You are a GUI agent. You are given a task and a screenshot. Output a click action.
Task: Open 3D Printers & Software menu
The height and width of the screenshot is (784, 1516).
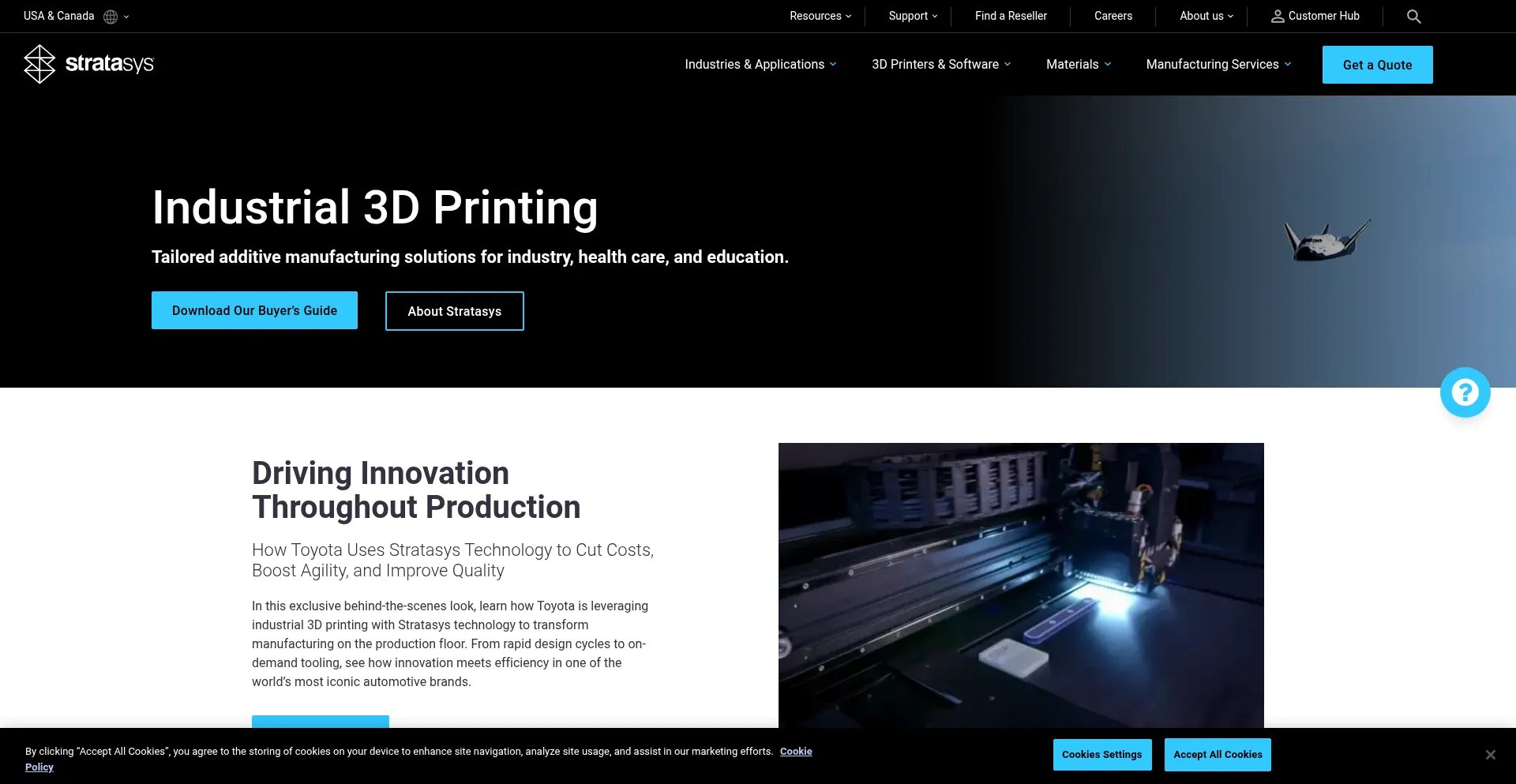(941, 65)
